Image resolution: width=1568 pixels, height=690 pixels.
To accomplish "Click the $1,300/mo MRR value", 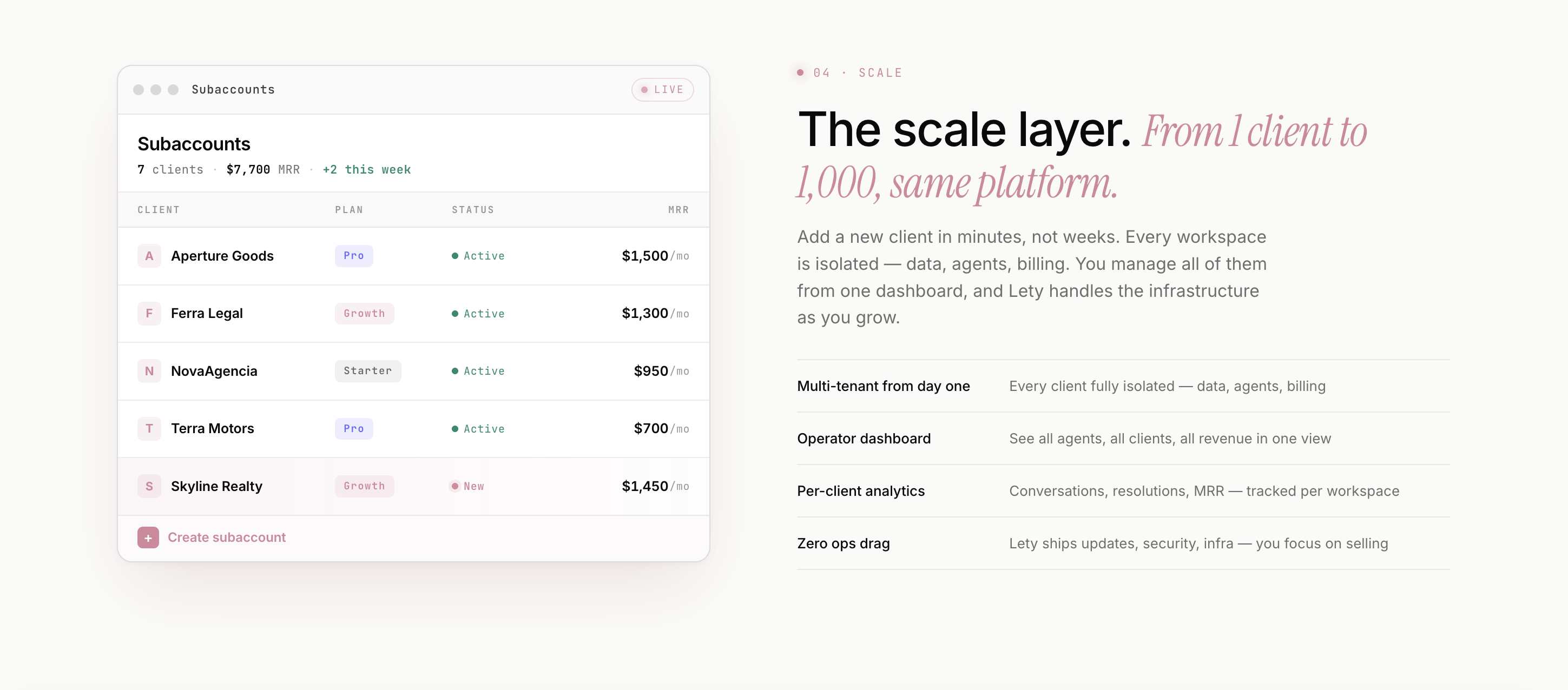I will click(x=655, y=313).
